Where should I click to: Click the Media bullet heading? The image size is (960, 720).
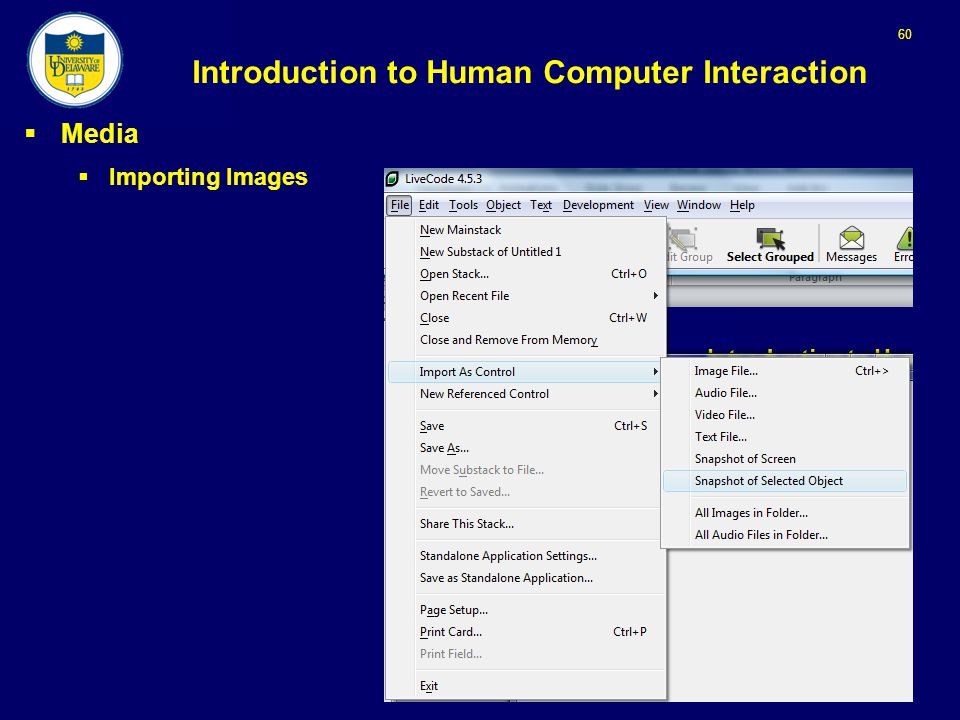click(99, 133)
